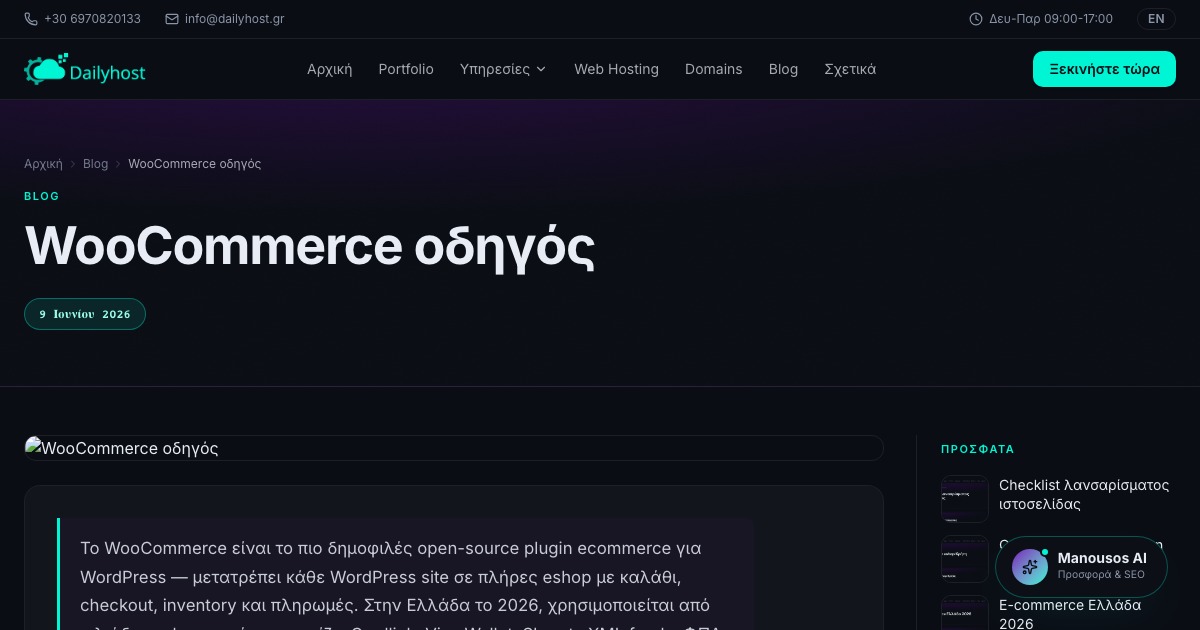Click the broken WooCommerce οδηγός featured image
The width and height of the screenshot is (1200, 630).
(454, 448)
